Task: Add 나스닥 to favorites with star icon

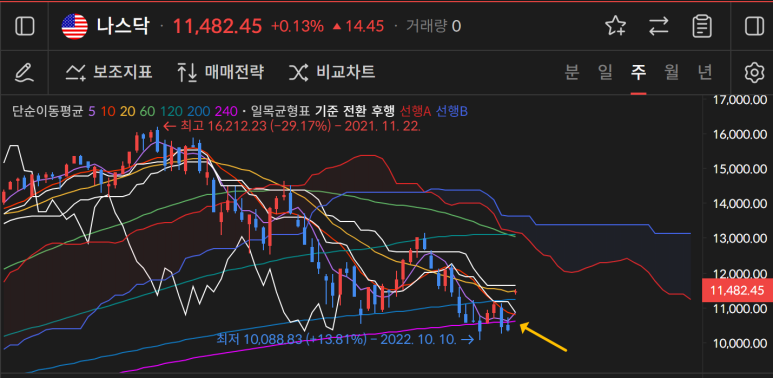Action: click(615, 26)
